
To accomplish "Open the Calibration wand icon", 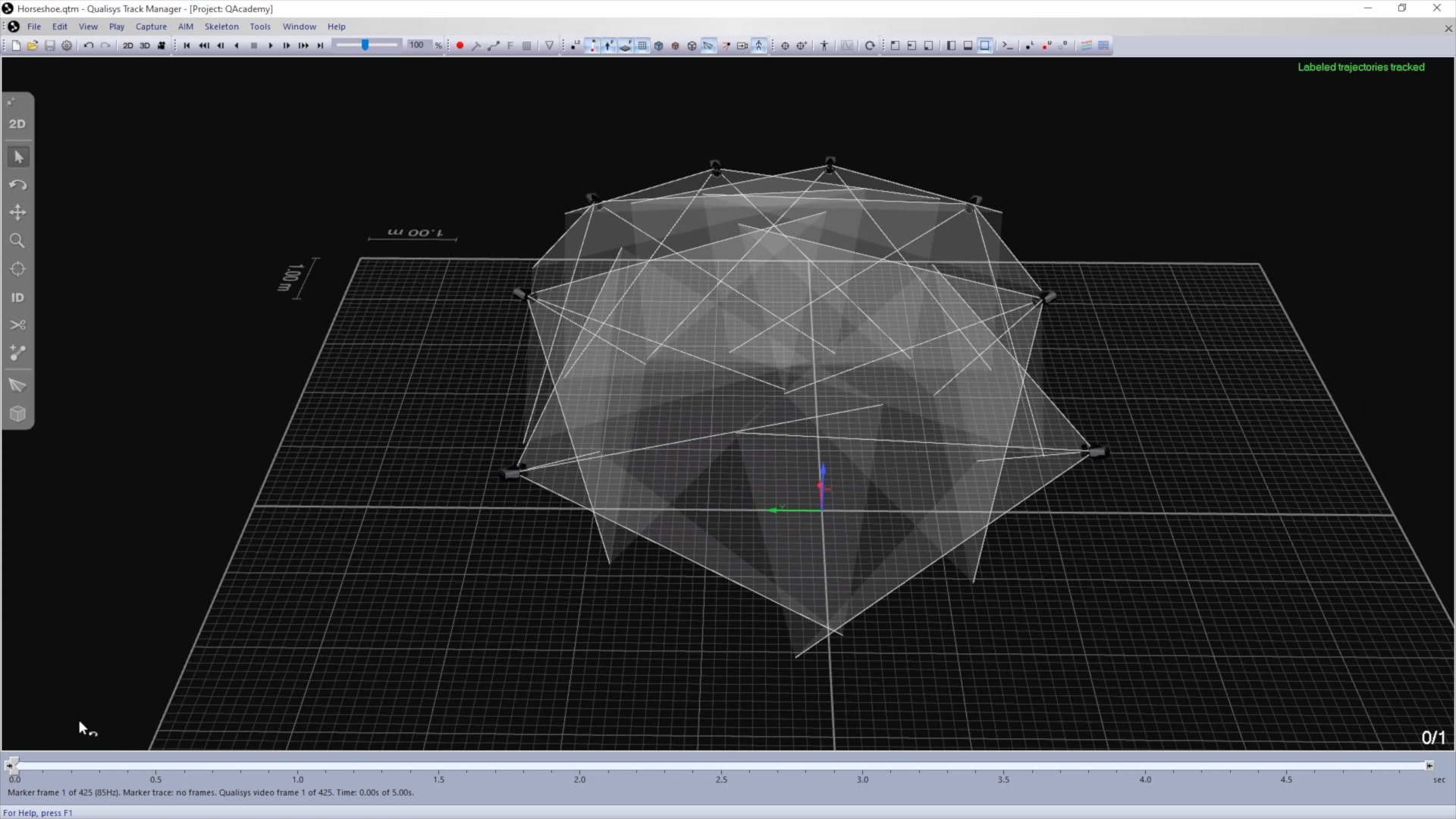I will pos(476,45).
